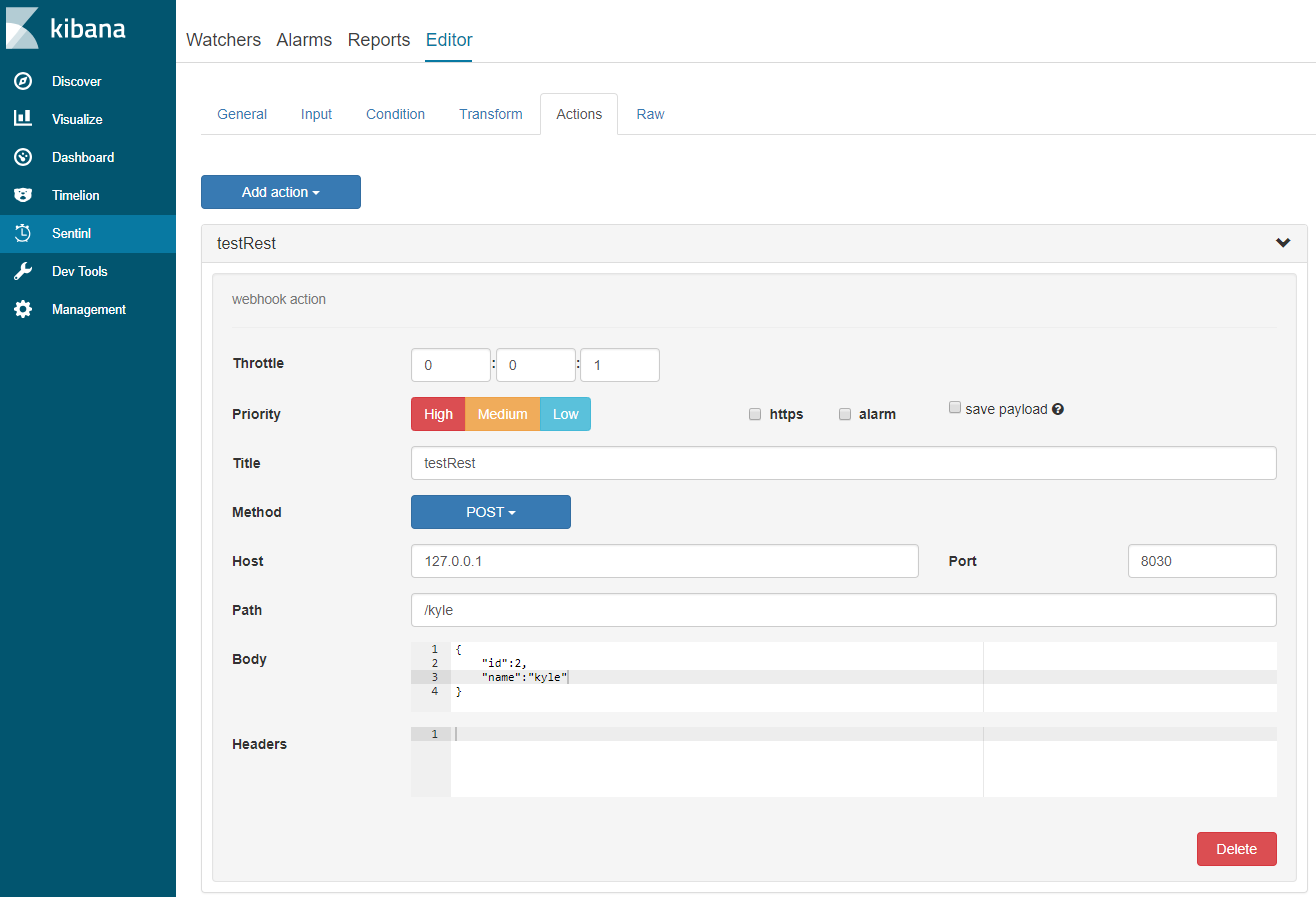Click Dashboard label in sidebar

coord(83,157)
